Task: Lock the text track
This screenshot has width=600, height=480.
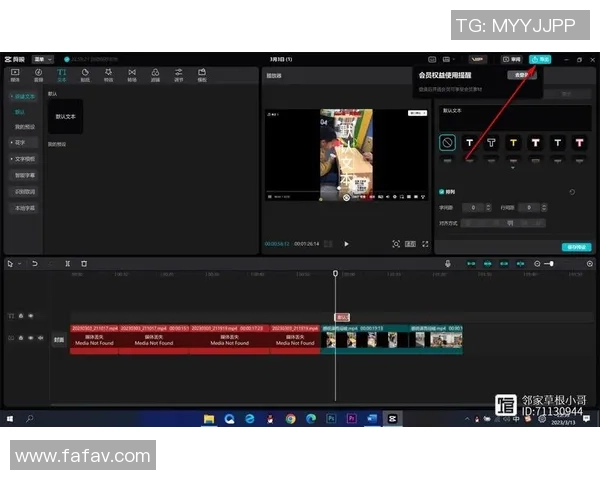Action: [21, 316]
